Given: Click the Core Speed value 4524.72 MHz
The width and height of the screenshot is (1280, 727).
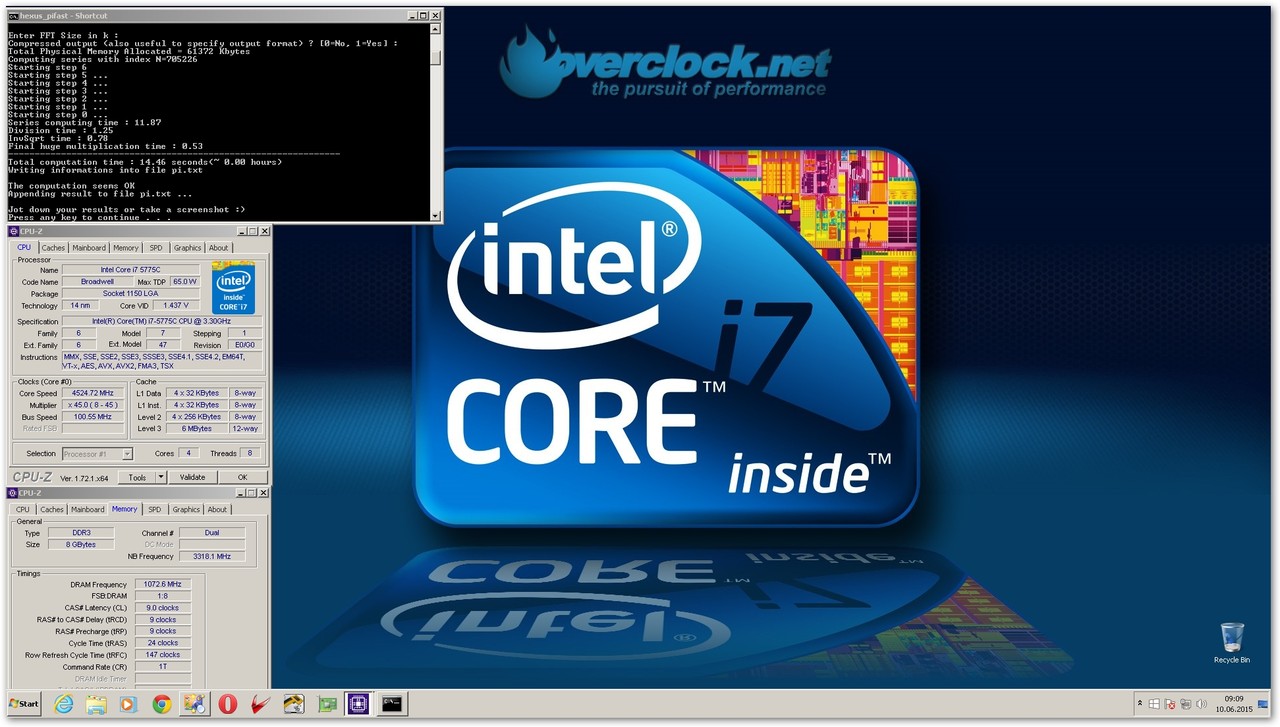Looking at the screenshot, I should coord(94,394).
